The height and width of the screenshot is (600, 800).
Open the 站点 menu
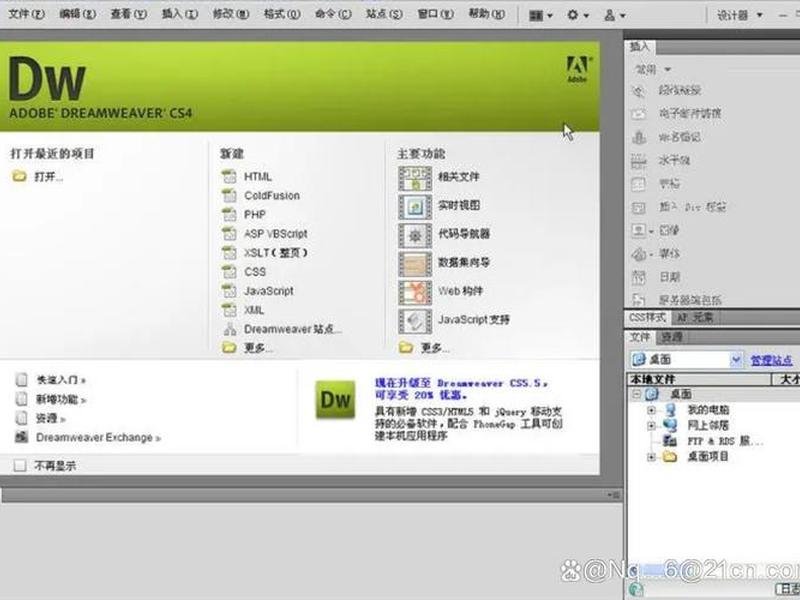point(384,14)
